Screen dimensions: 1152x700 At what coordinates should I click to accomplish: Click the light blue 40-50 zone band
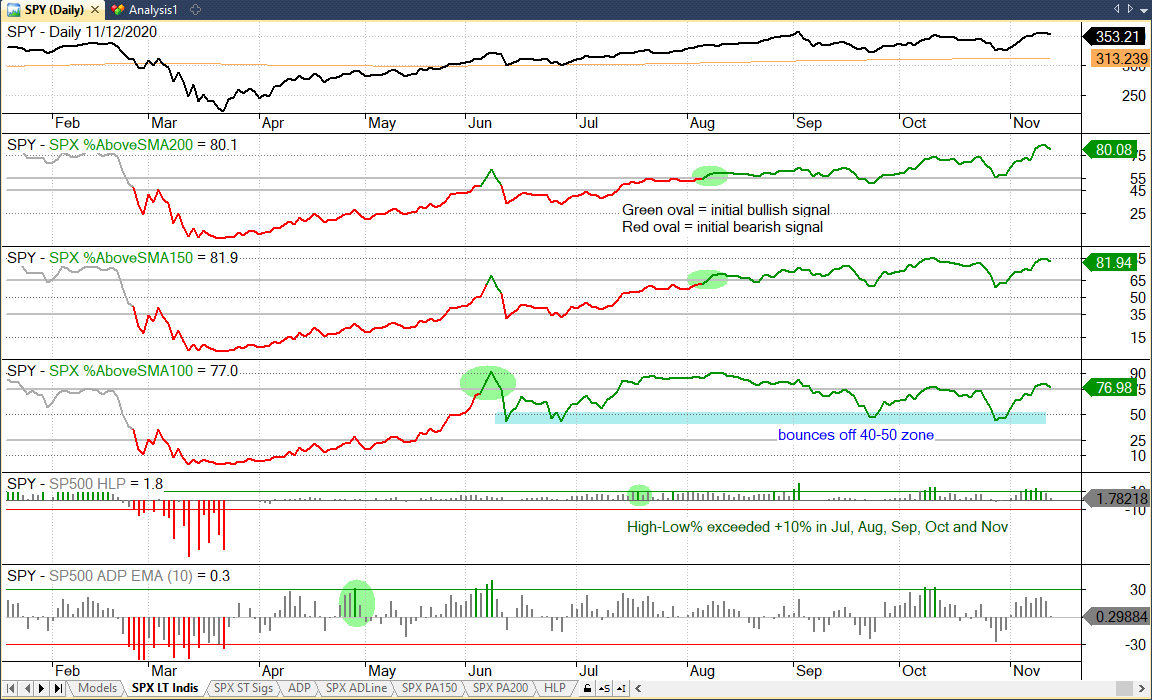pyautogui.click(x=770, y=418)
